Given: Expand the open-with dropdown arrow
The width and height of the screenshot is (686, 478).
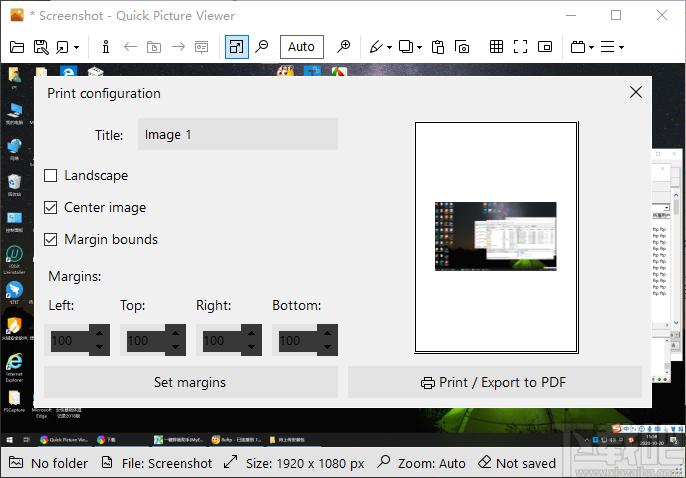Looking at the screenshot, I should coord(77,47).
